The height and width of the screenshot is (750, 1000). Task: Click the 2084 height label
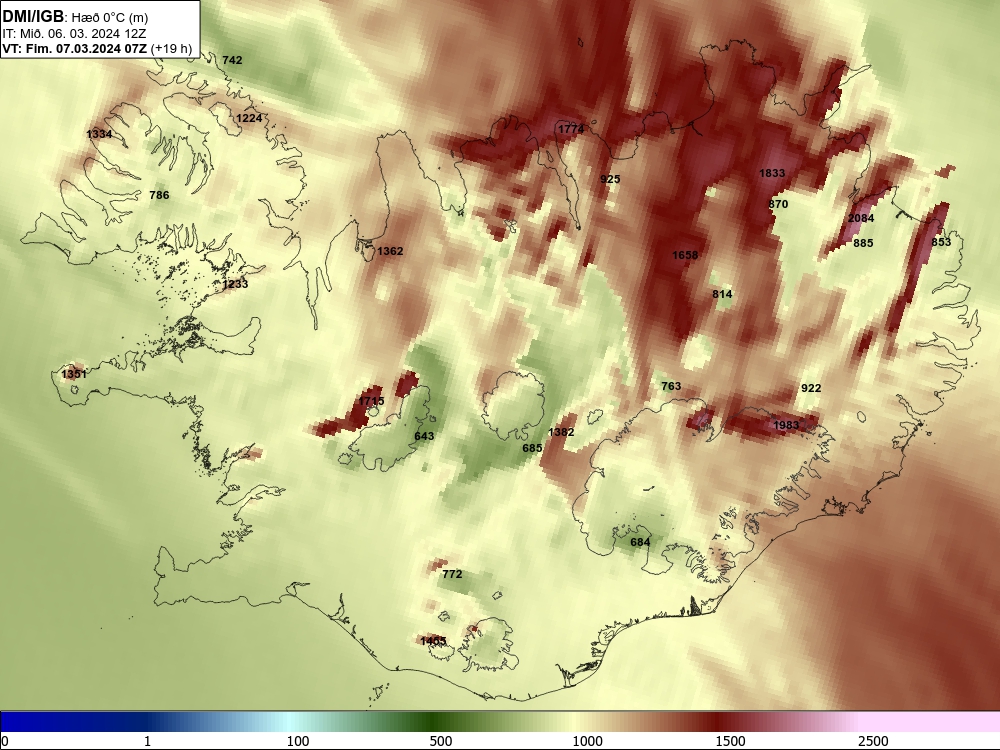861,218
